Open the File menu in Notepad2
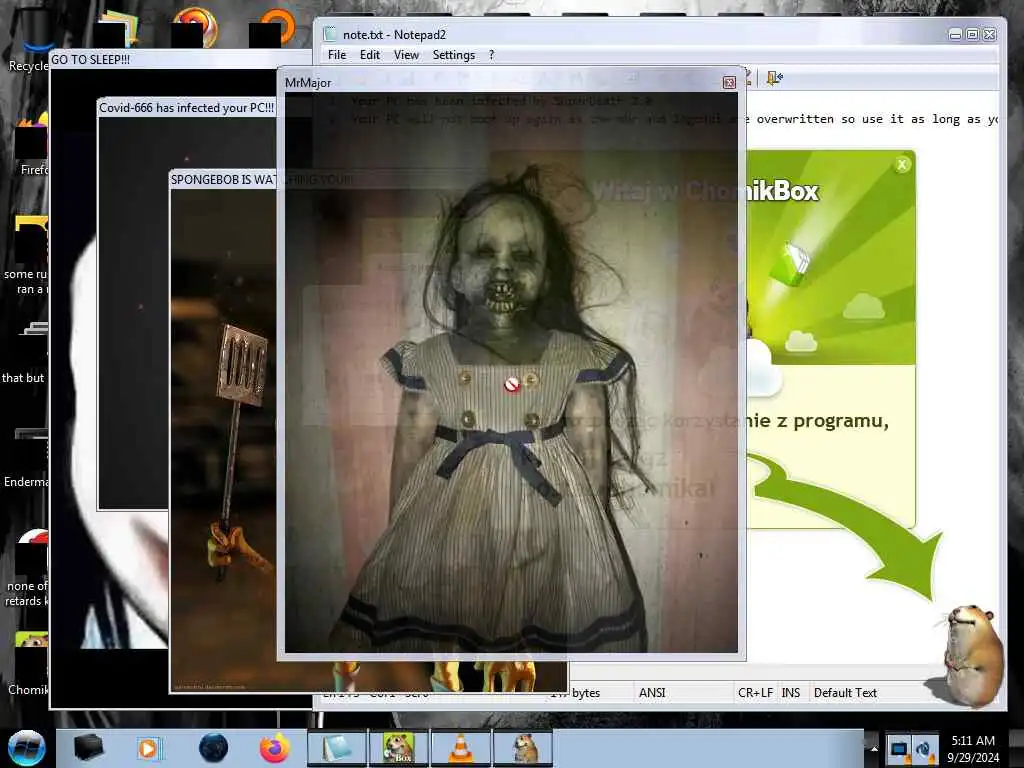This screenshot has height=768, width=1024. click(337, 55)
